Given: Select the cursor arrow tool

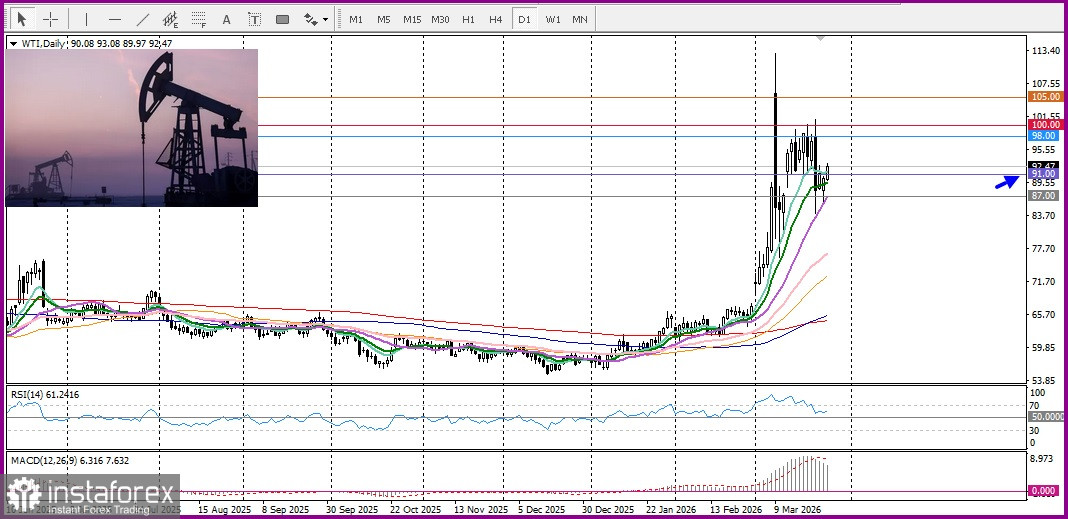Looking at the screenshot, I should tap(22, 19).
